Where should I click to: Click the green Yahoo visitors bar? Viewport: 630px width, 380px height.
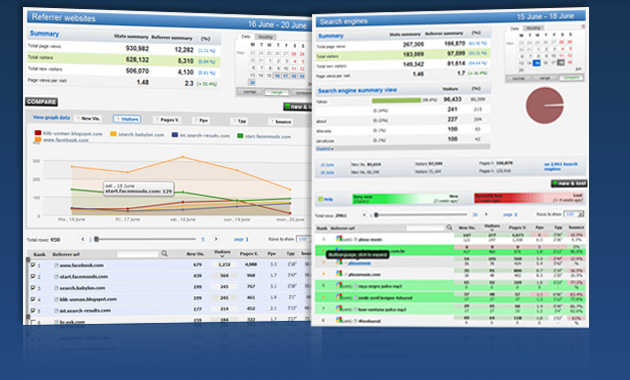pos(396,100)
